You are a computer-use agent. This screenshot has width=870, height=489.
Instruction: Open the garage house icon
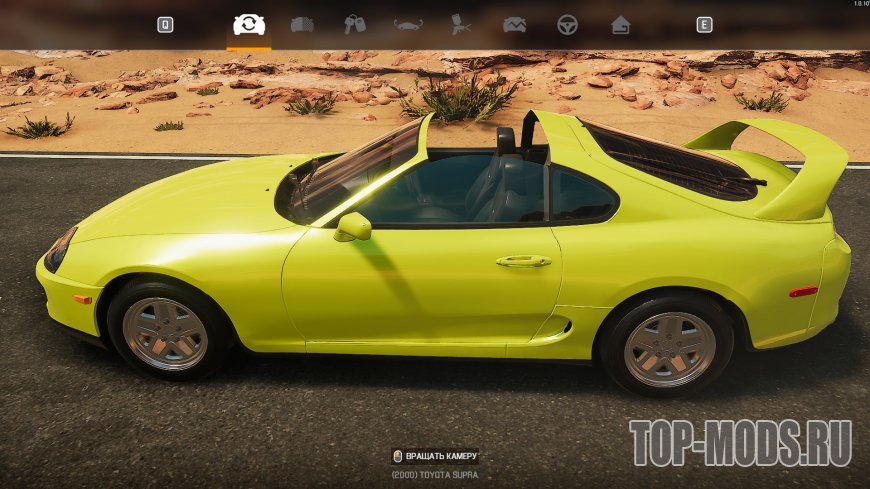620,25
